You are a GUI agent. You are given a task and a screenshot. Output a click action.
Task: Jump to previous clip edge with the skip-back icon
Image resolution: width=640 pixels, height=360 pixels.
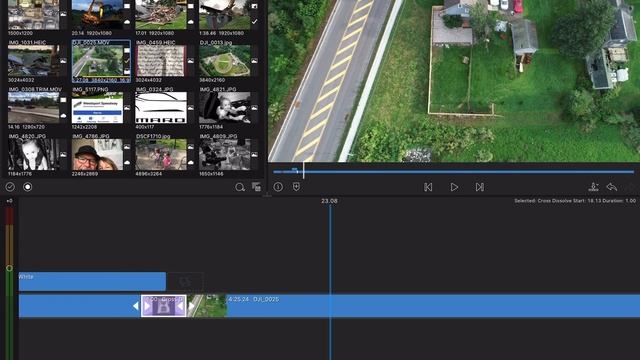pos(428,187)
